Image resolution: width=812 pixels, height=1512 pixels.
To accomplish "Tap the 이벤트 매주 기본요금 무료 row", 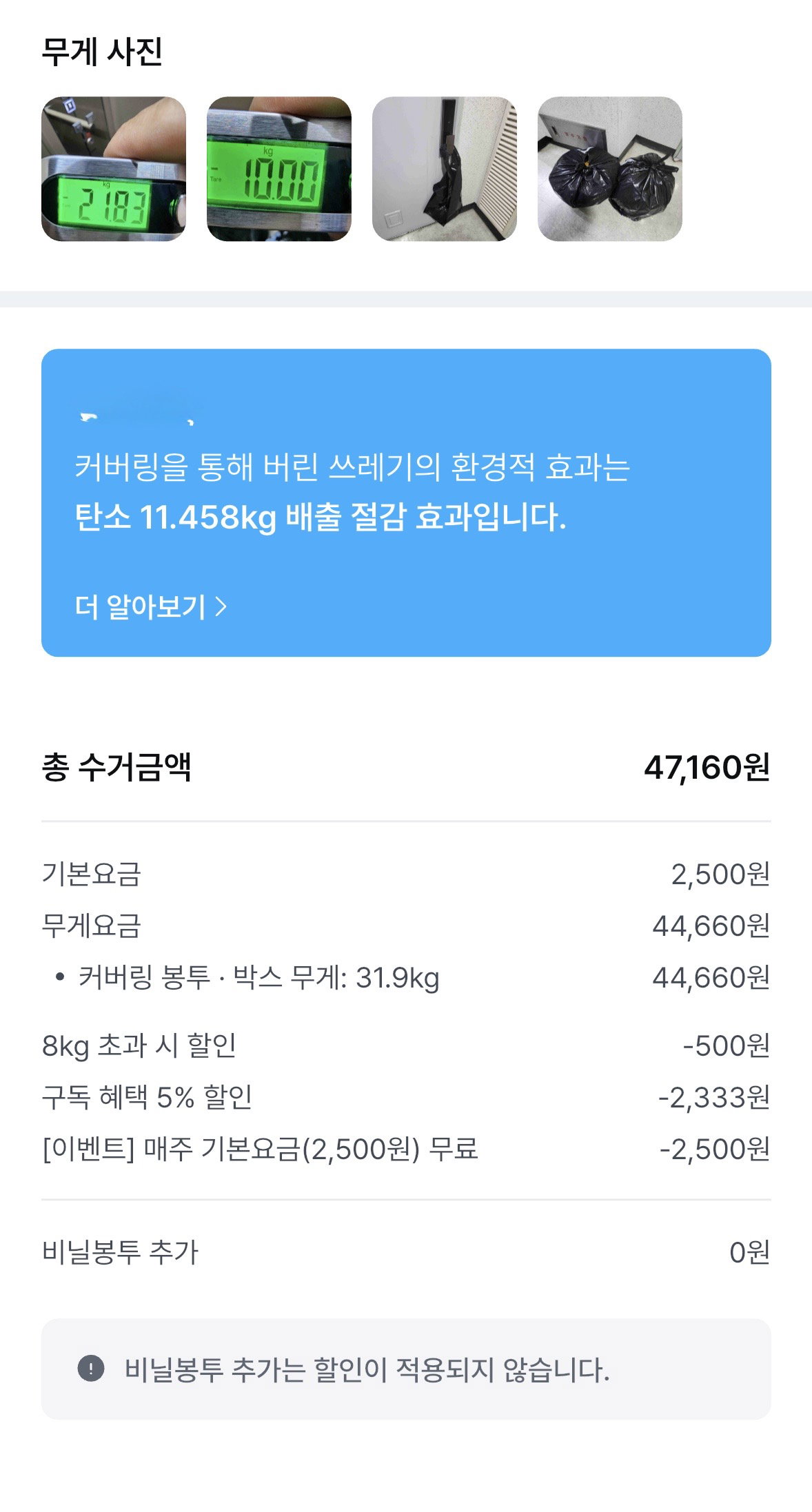I will click(406, 1149).
